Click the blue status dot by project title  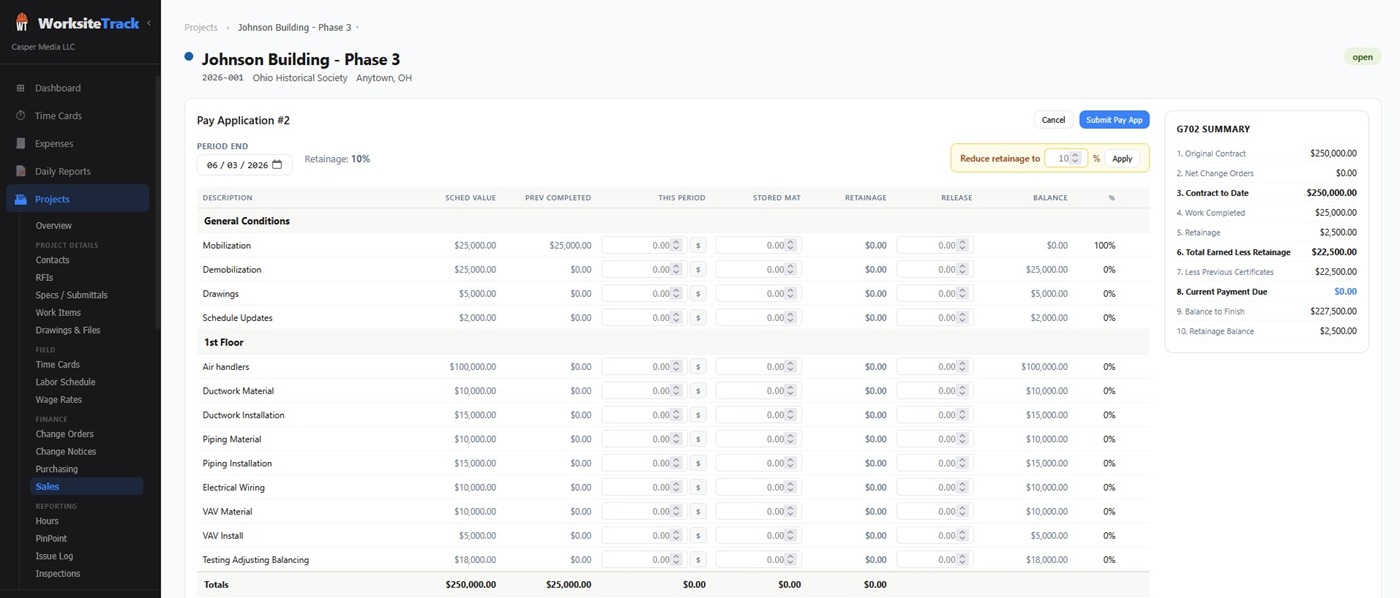point(189,57)
